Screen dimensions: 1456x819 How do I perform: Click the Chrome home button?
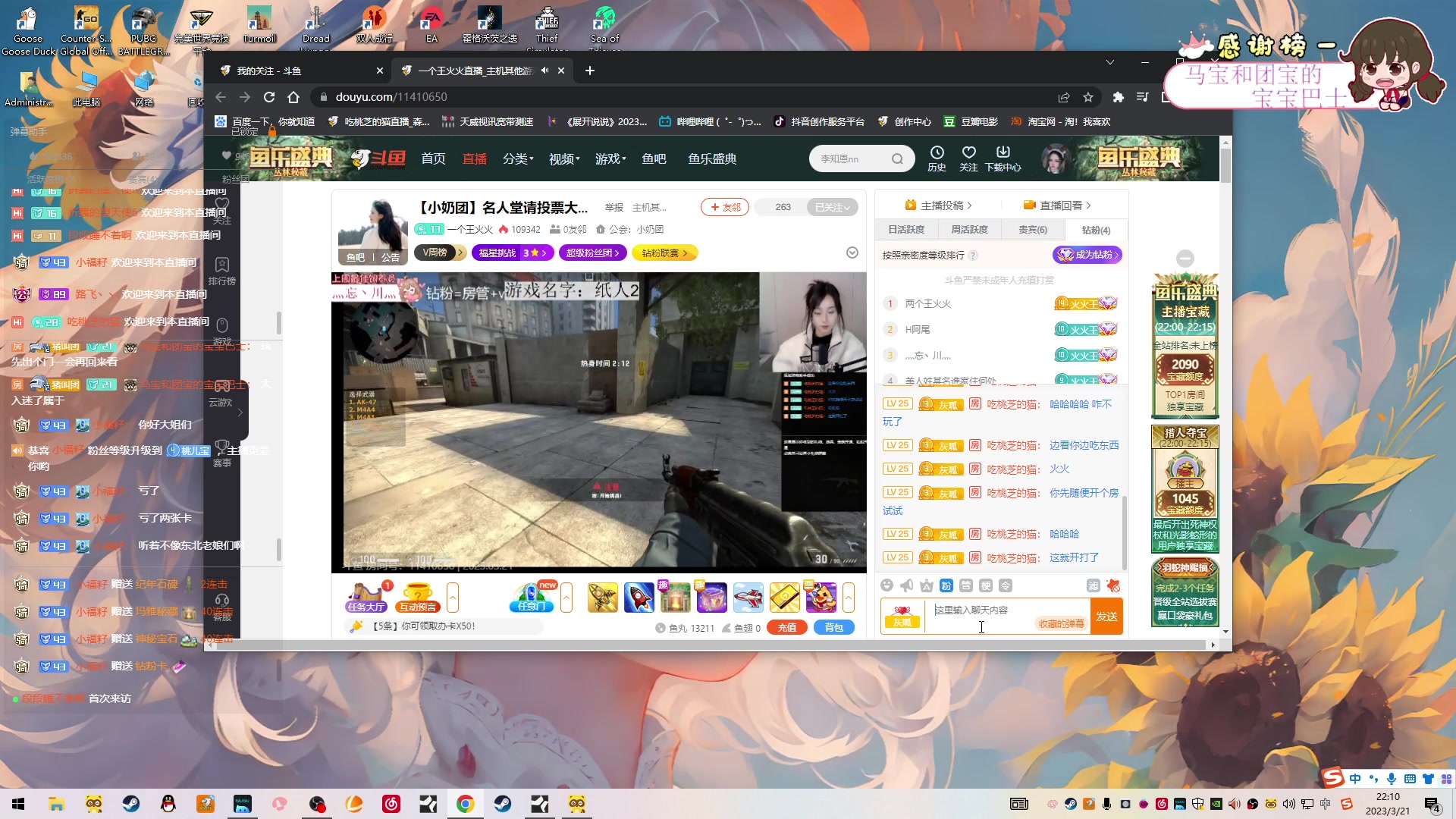coord(293,97)
